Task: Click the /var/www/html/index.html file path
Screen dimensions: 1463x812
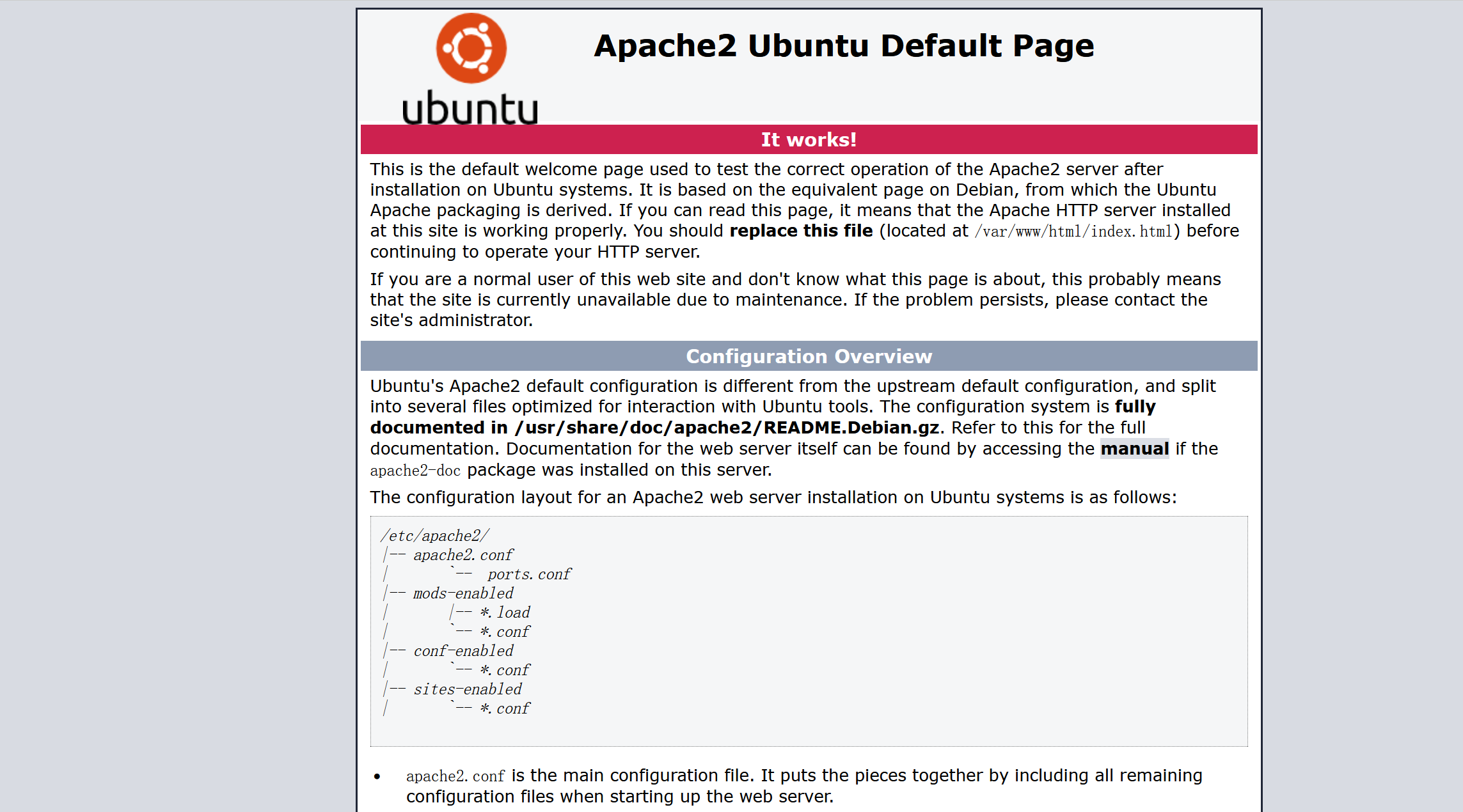Action: coord(1073,231)
